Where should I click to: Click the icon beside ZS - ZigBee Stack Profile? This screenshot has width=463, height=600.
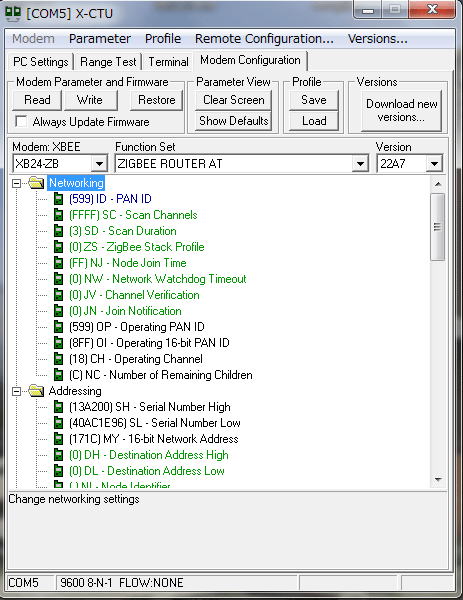point(58,247)
